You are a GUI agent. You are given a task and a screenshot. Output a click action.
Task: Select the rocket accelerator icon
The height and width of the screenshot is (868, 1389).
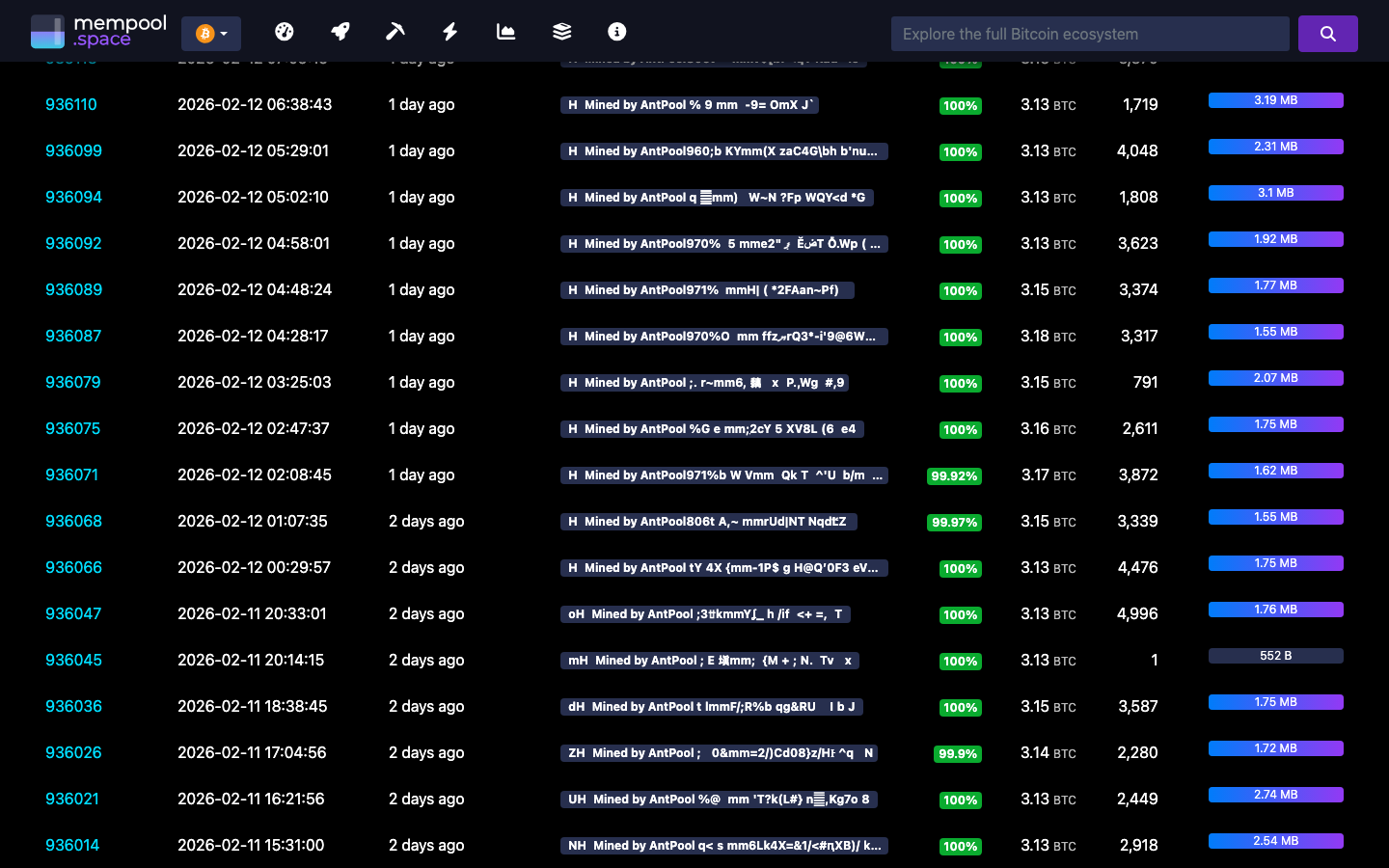[340, 31]
